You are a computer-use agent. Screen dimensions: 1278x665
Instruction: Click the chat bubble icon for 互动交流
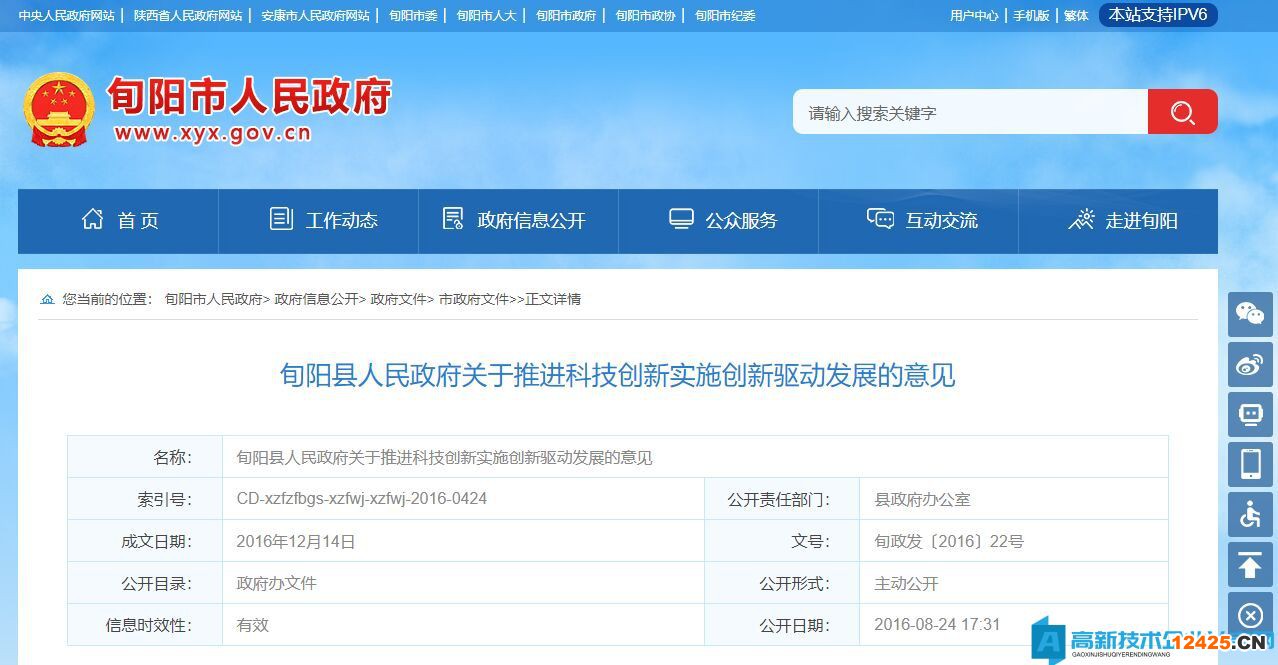click(x=880, y=219)
